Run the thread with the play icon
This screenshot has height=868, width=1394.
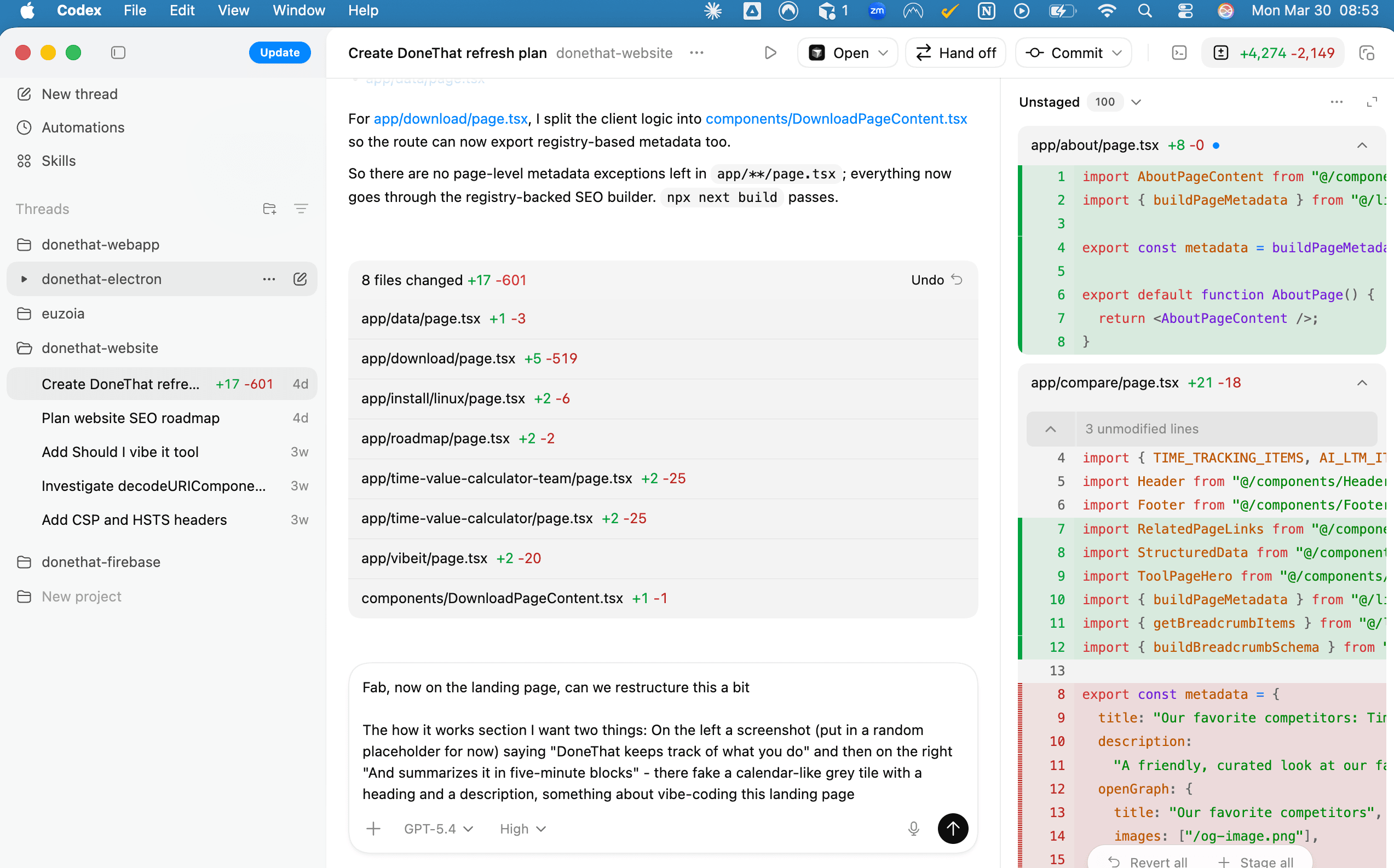coord(769,52)
